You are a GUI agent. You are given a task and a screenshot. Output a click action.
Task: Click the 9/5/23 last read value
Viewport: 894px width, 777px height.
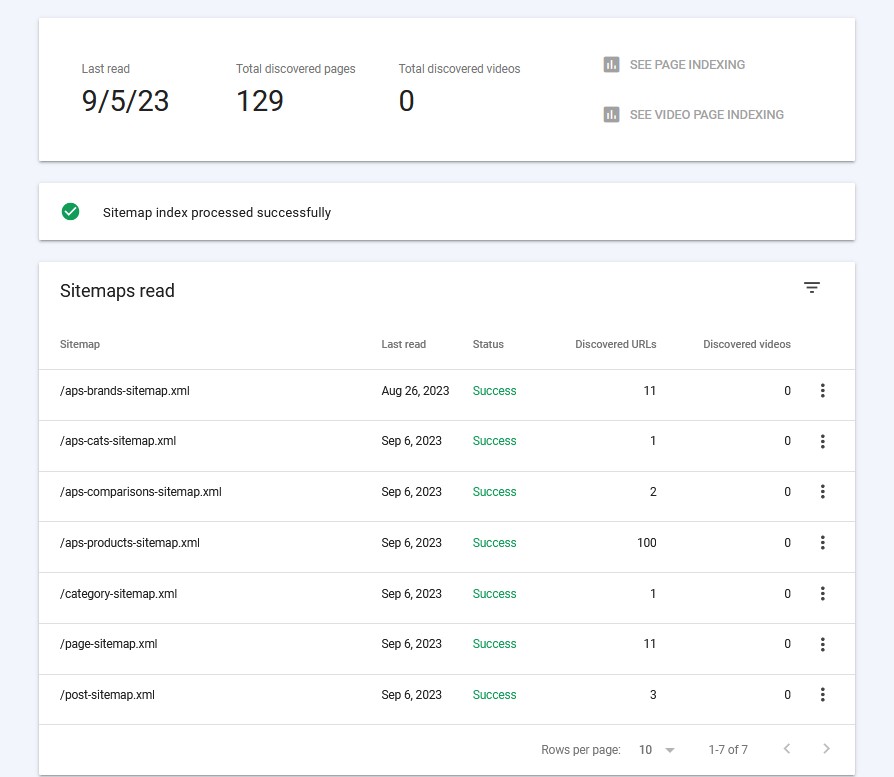[125, 101]
